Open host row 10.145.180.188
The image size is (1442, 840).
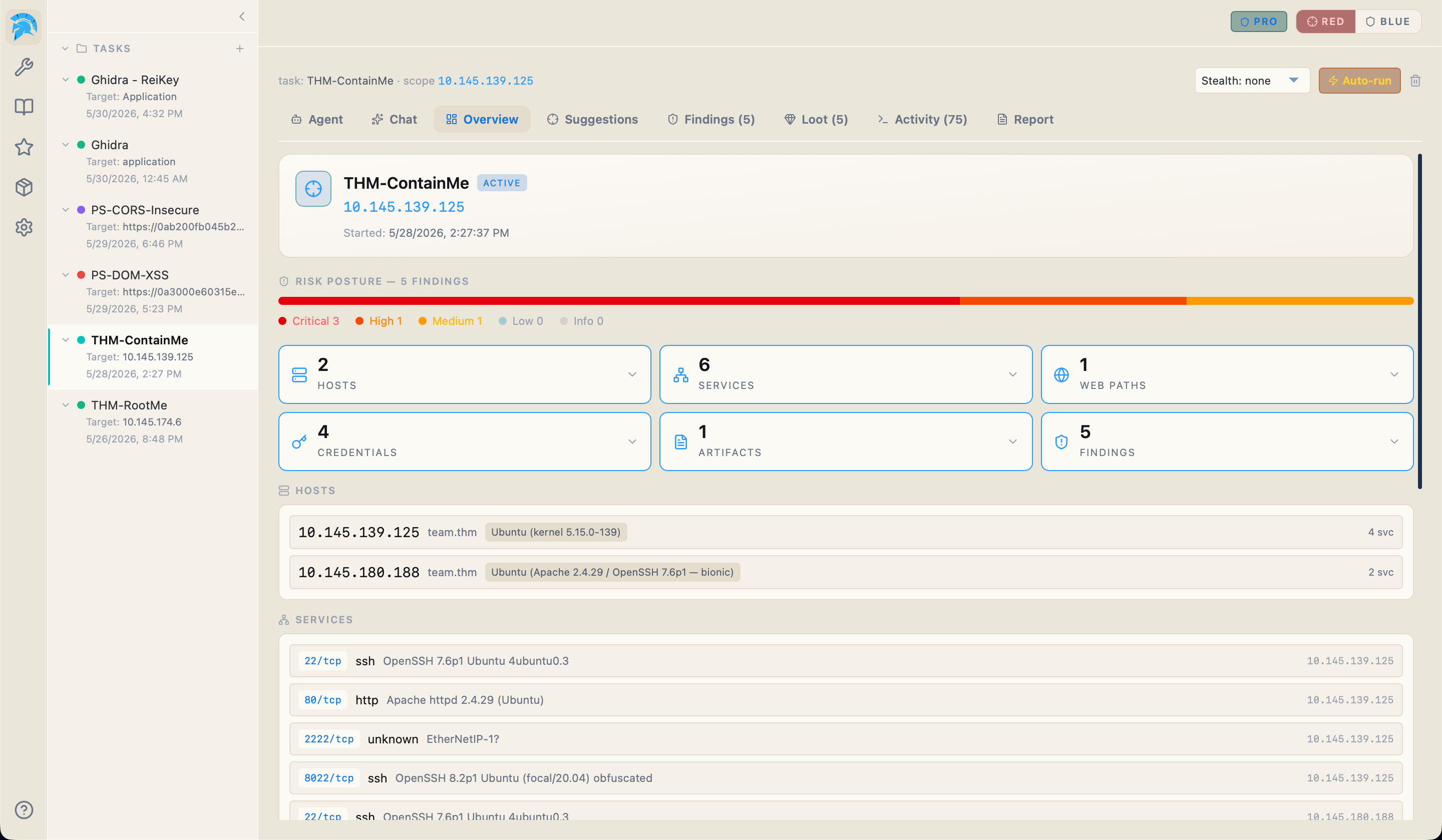click(x=846, y=572)
